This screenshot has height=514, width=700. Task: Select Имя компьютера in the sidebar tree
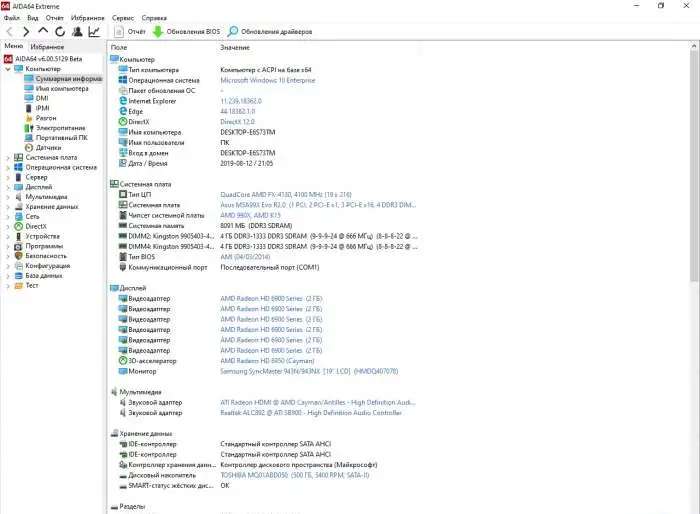point(62,88)
